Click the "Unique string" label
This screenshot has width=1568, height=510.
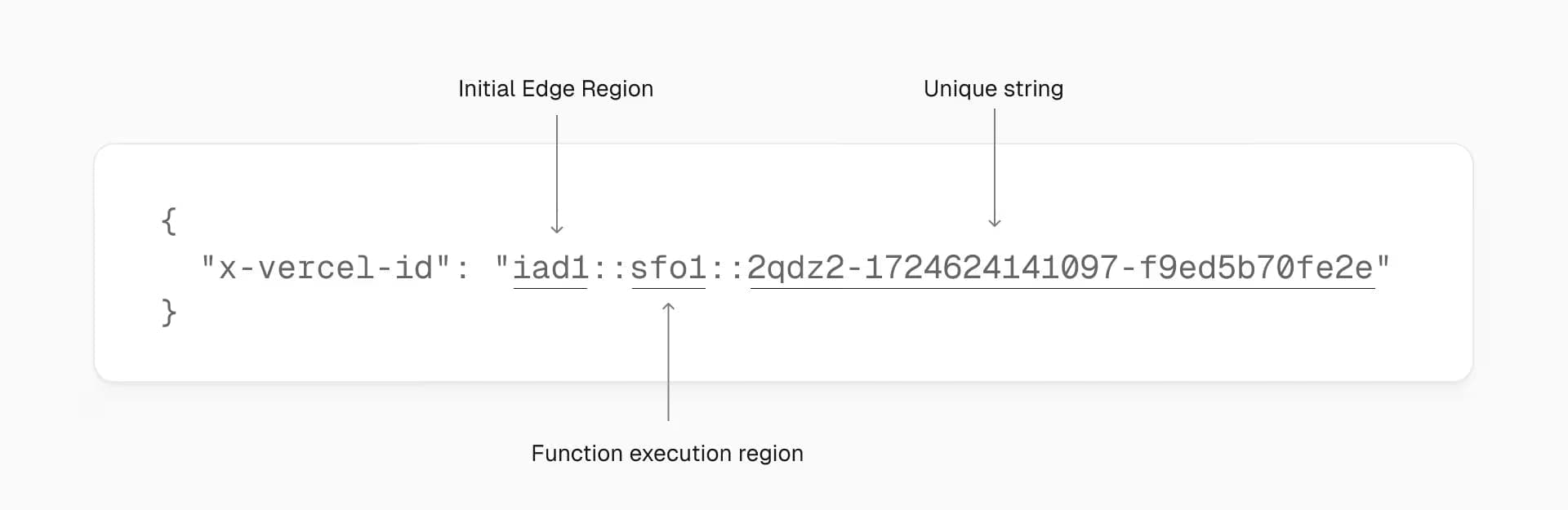point(993,89)
